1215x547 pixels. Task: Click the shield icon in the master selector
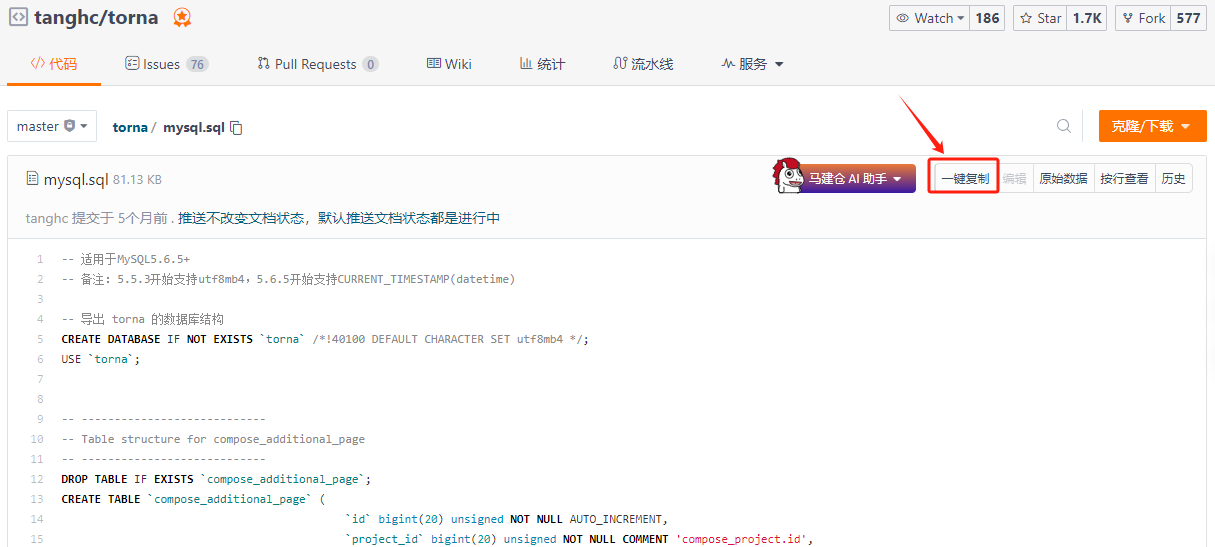coord(69,127)
